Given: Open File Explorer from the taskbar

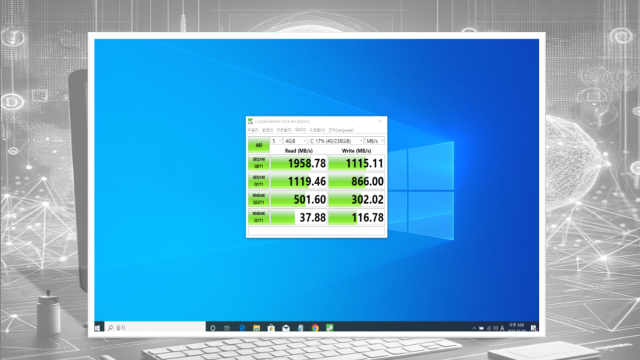Looking at the screenshot, I should click(256, 328).
